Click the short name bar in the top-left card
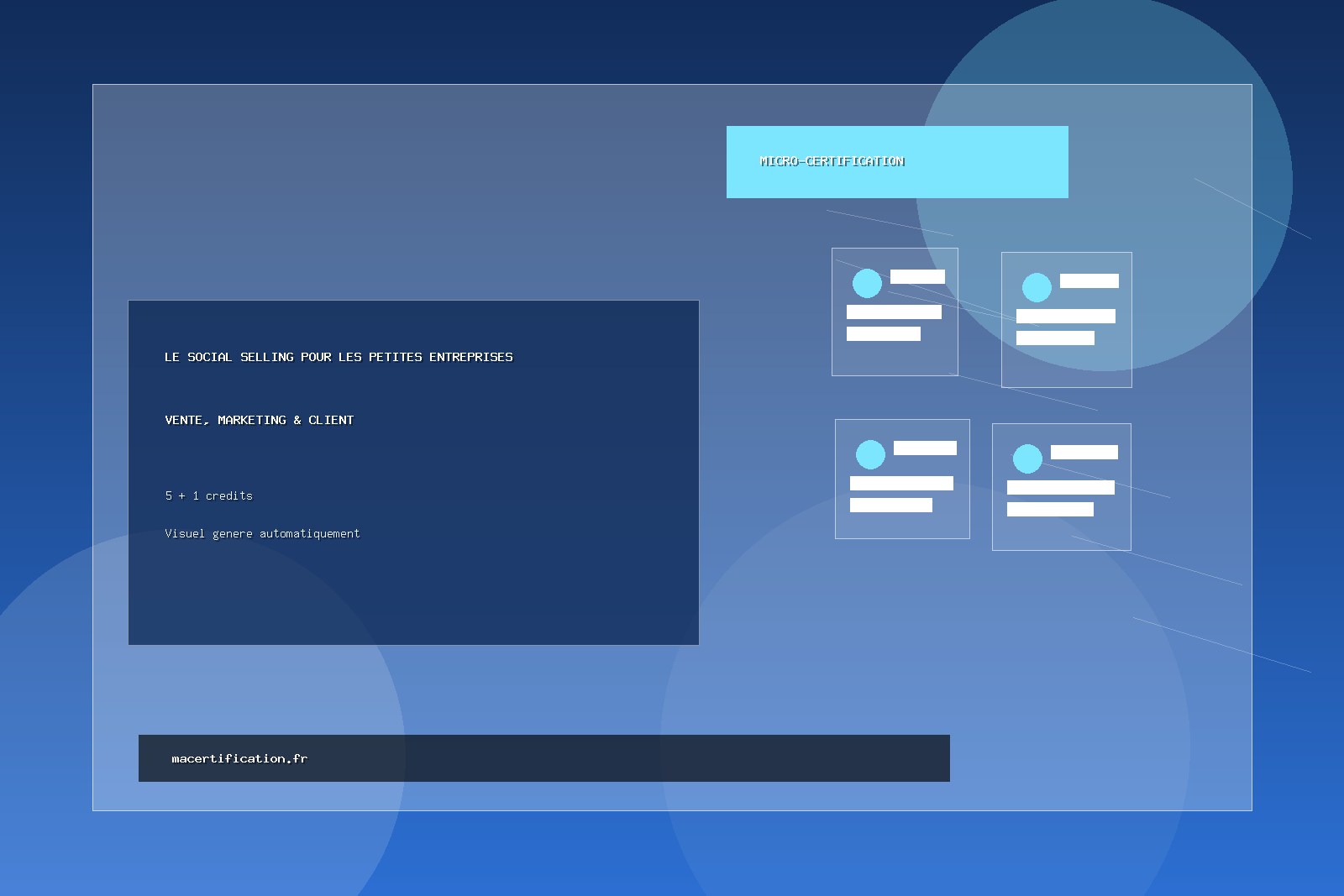 (917, 276)
